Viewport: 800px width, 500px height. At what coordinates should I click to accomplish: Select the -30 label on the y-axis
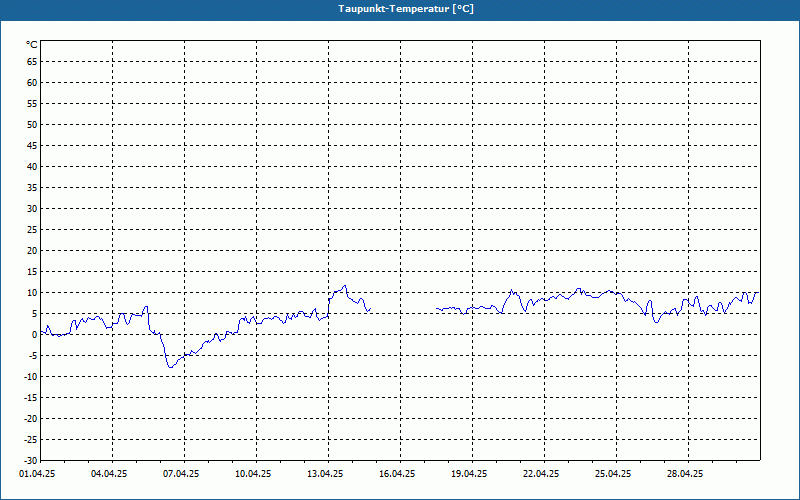coord(30,461)
